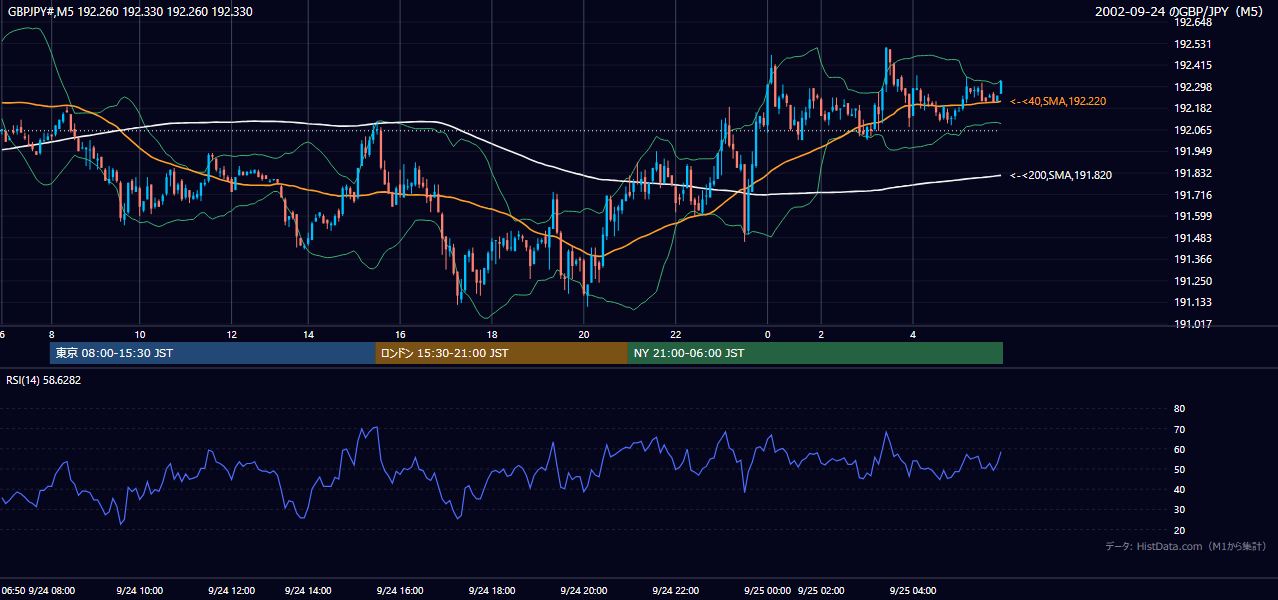The height and width of the screenshot is (600, 1278).
Task: Click price axis value 192.648
Action: pos(1192,22)
